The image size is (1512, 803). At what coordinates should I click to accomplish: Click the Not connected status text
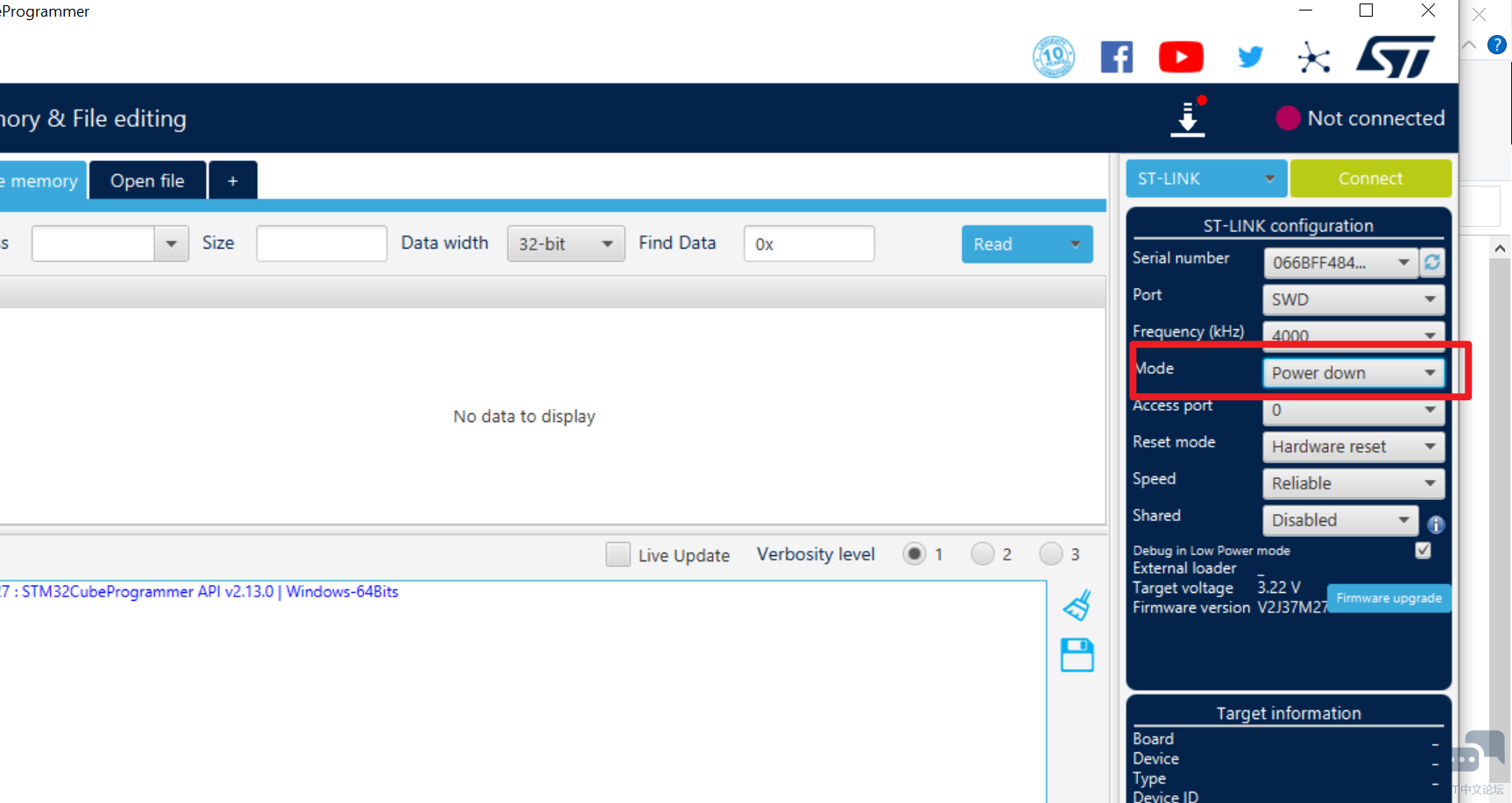[1375, 118]
